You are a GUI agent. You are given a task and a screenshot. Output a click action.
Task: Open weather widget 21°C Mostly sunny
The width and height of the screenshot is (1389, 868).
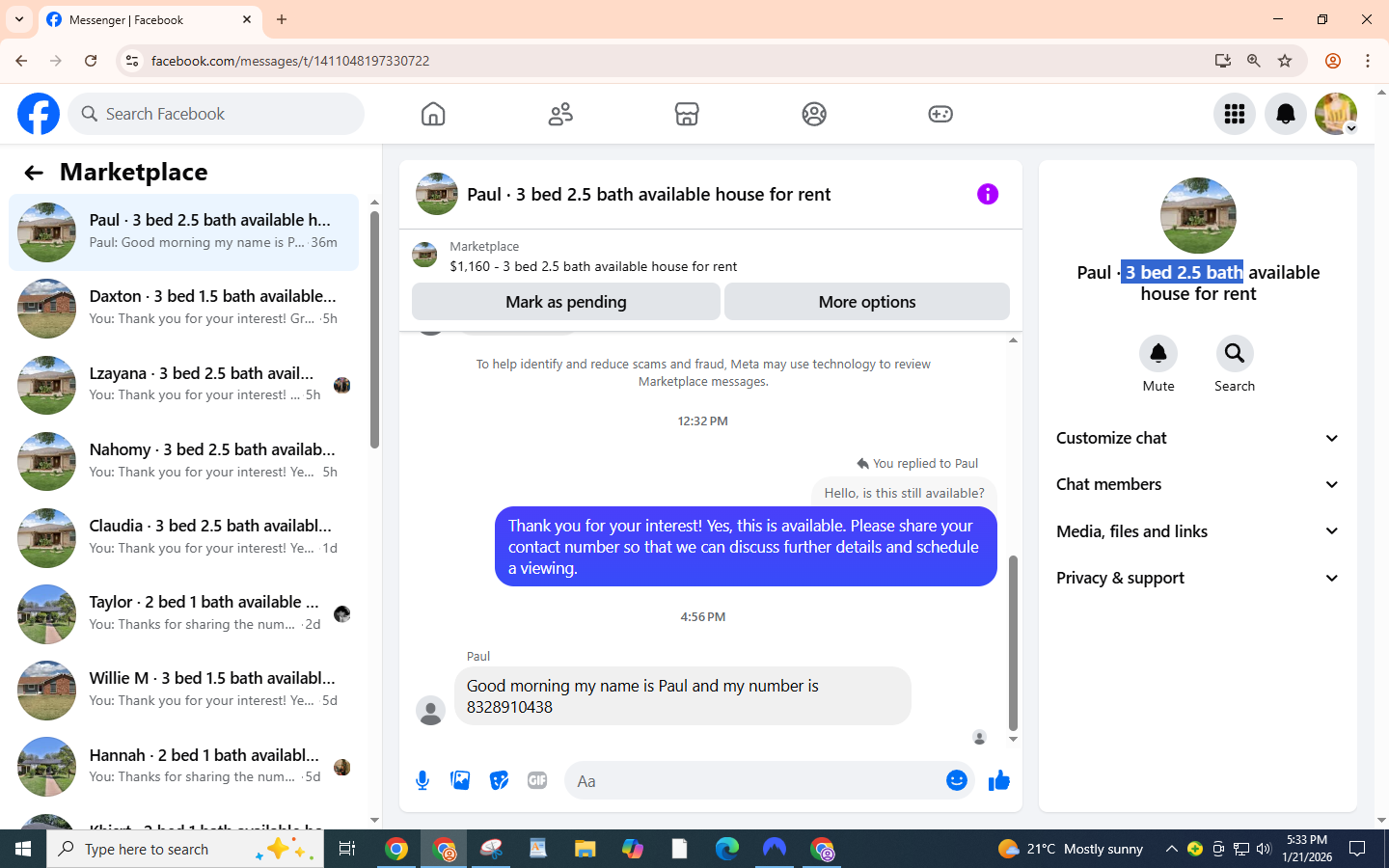tap(1071, 849)
